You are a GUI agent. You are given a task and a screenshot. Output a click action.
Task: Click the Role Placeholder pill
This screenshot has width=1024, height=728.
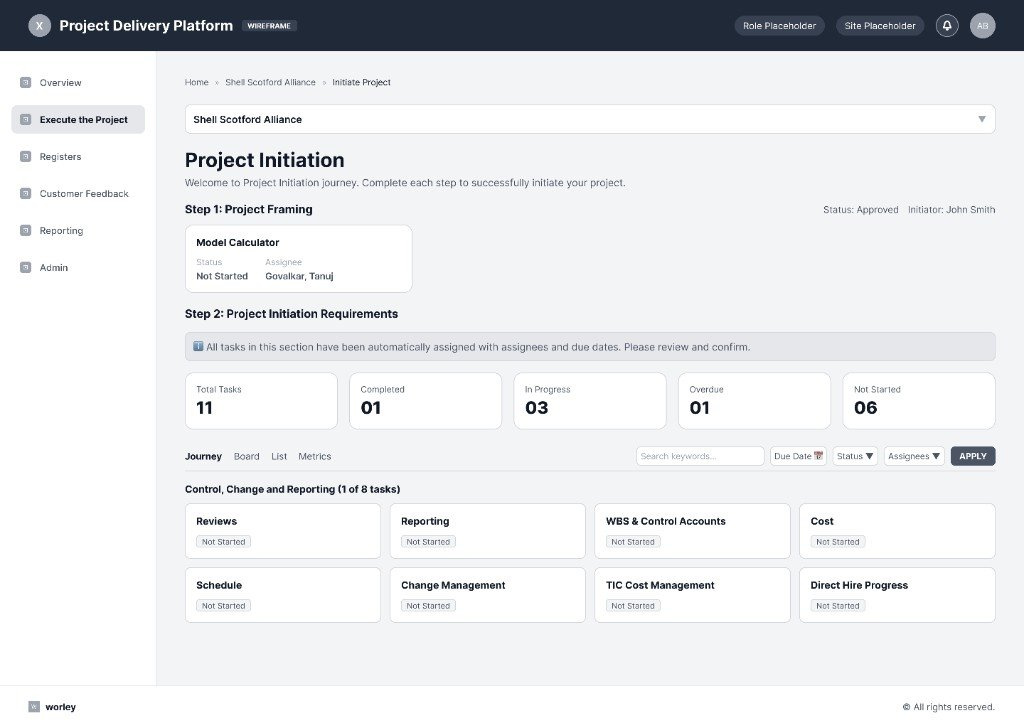tap(779, 25)
